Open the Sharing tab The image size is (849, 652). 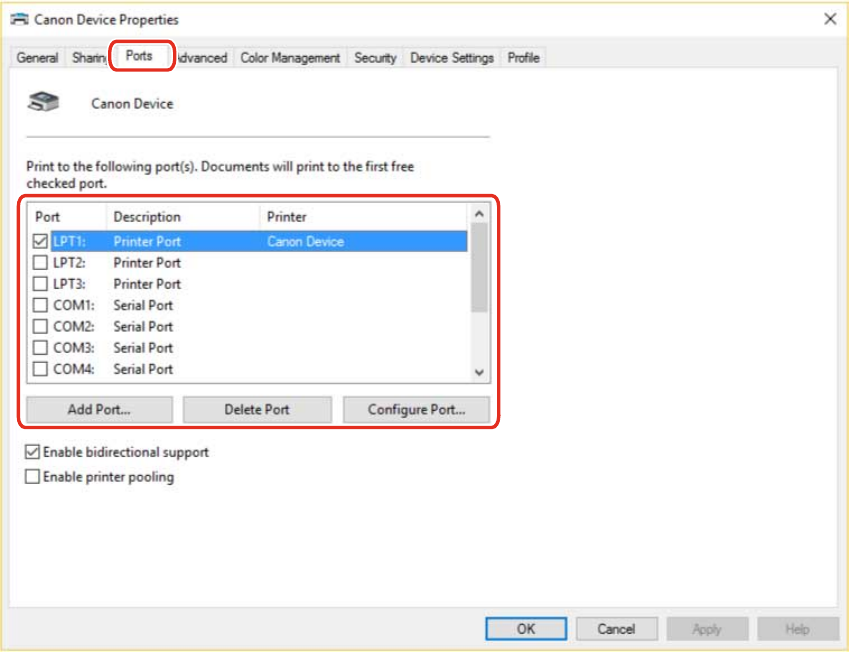point(89,57)
